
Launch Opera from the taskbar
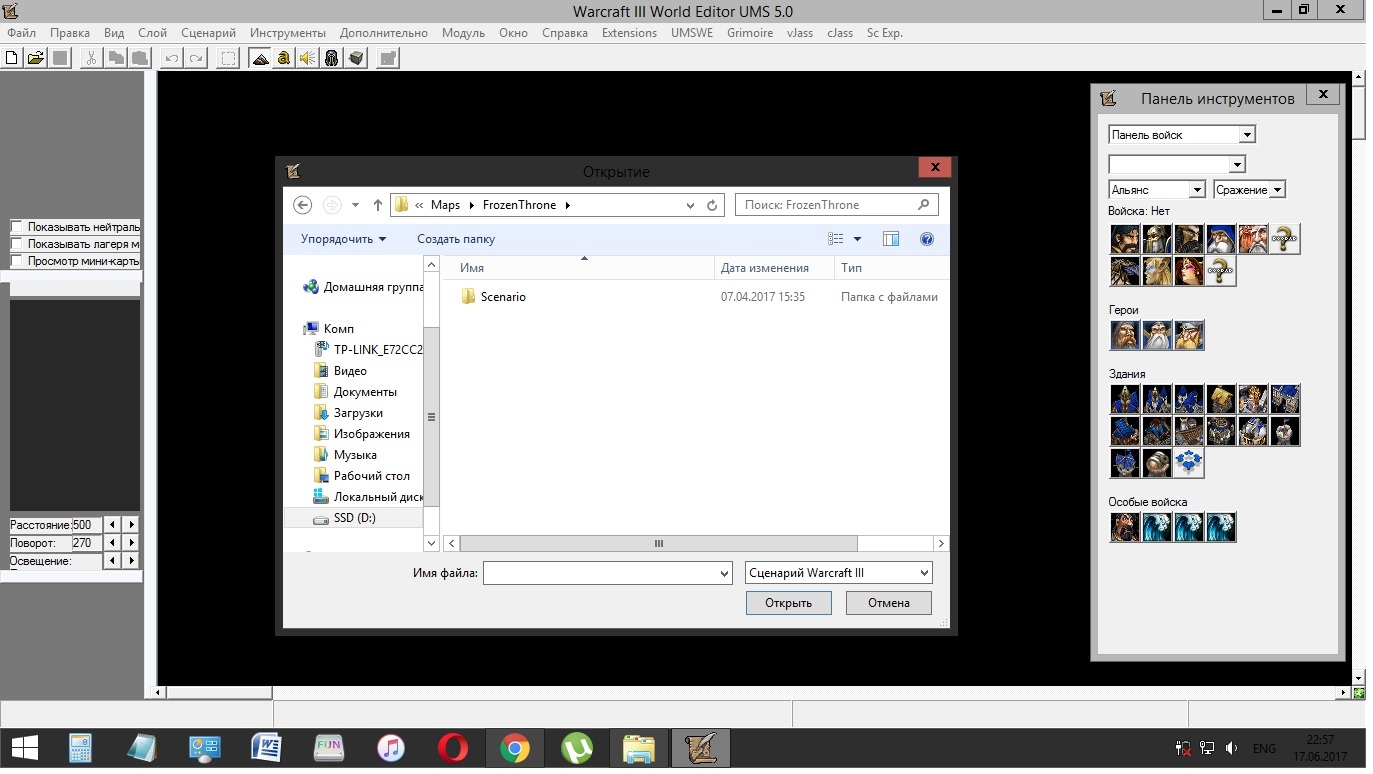point(453,748)
